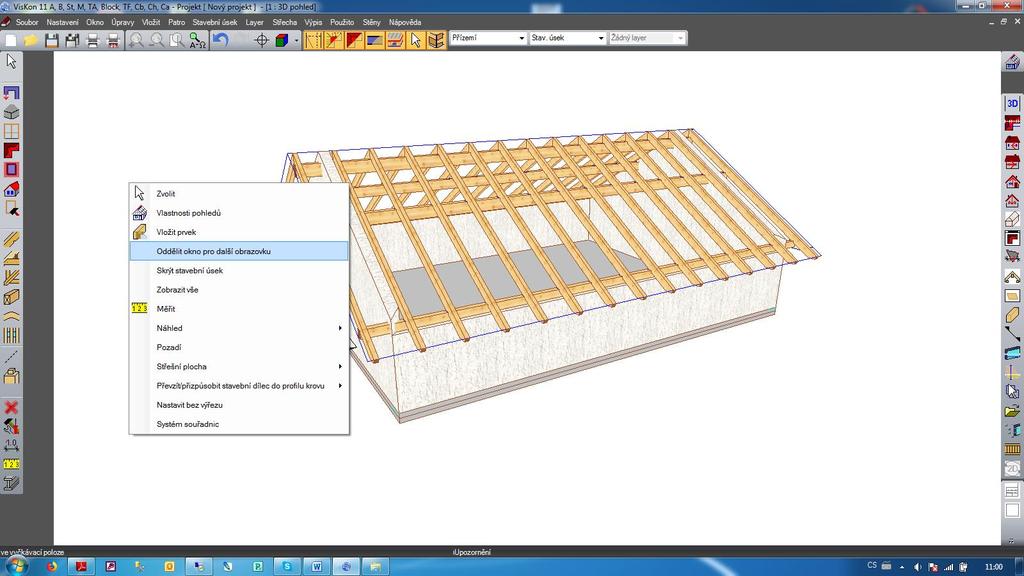Expand the Náhled submenu
Screen dimensions: 1024x576
(x=239, y=328)
